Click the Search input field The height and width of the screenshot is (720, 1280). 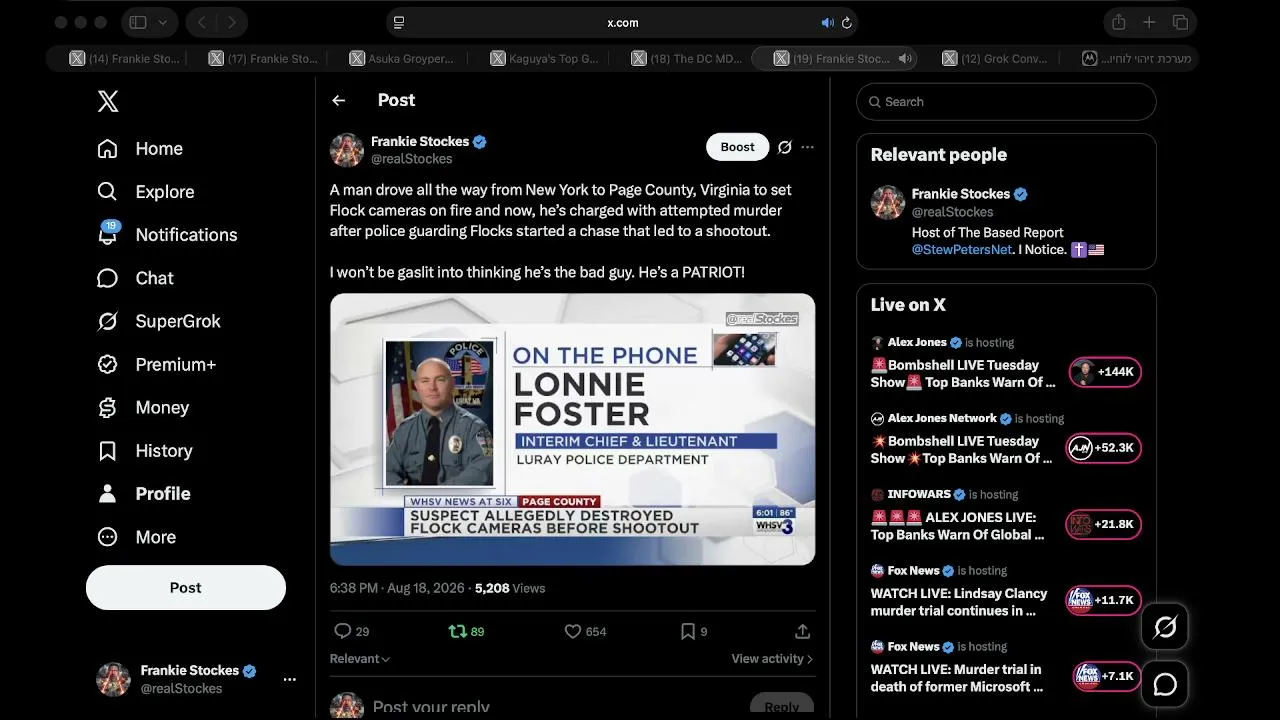point(1006,102)
